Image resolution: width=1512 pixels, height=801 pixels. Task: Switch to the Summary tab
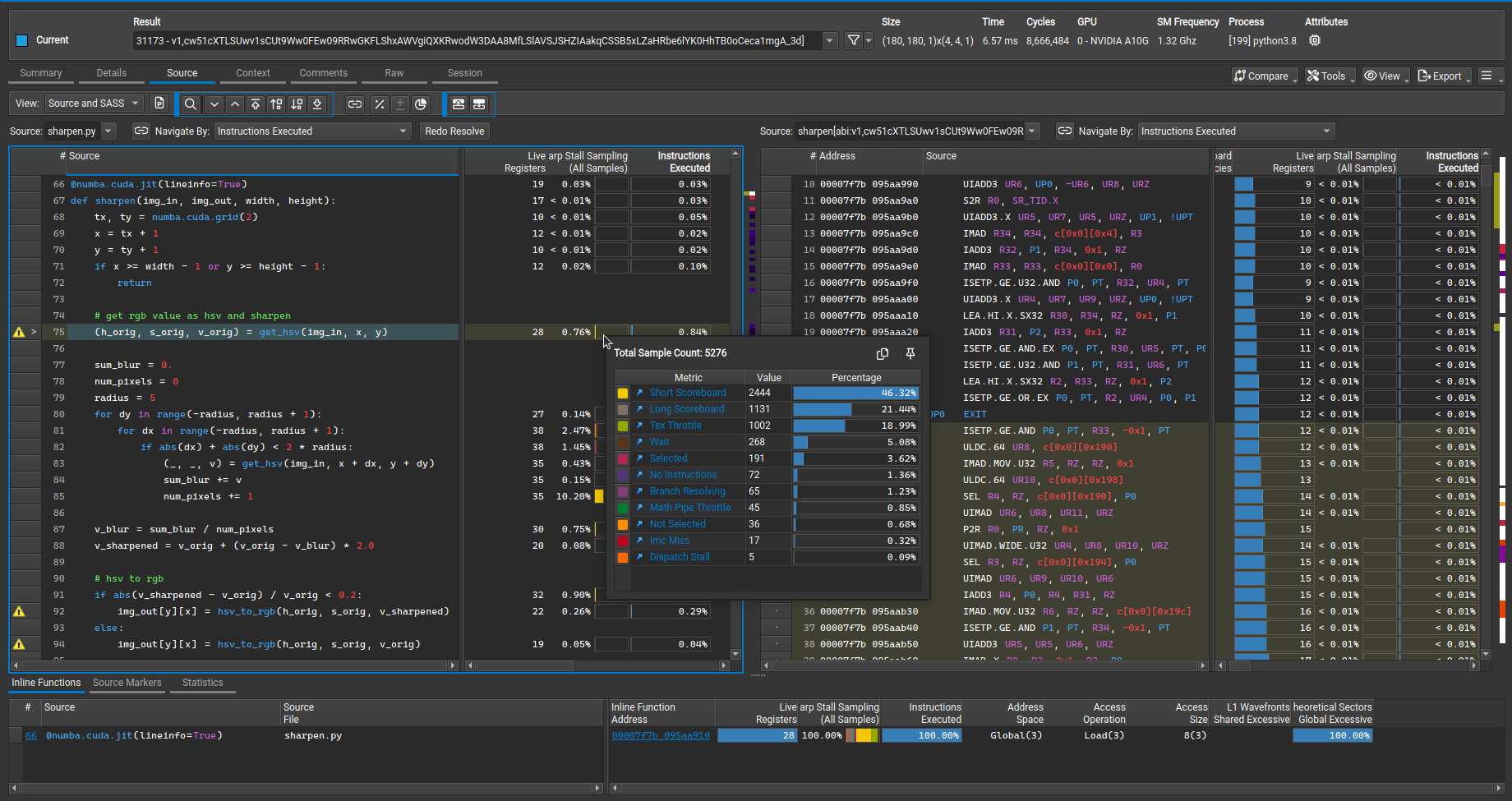coord(40,73)
